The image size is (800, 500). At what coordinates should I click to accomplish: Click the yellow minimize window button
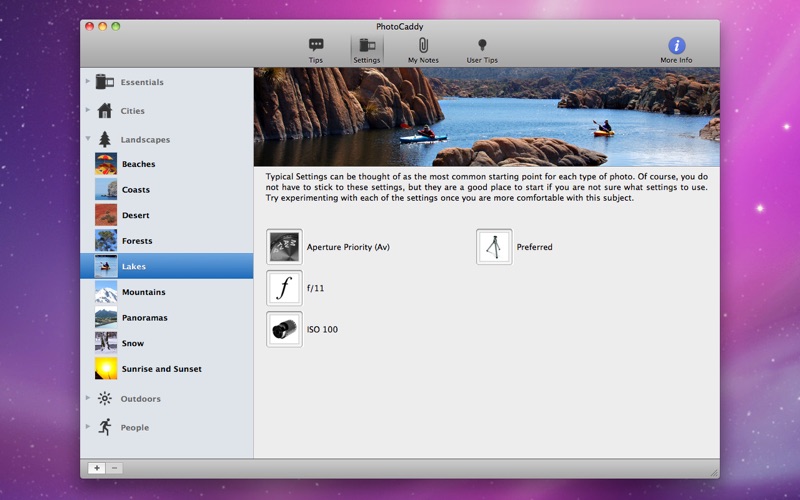[103, 26]
